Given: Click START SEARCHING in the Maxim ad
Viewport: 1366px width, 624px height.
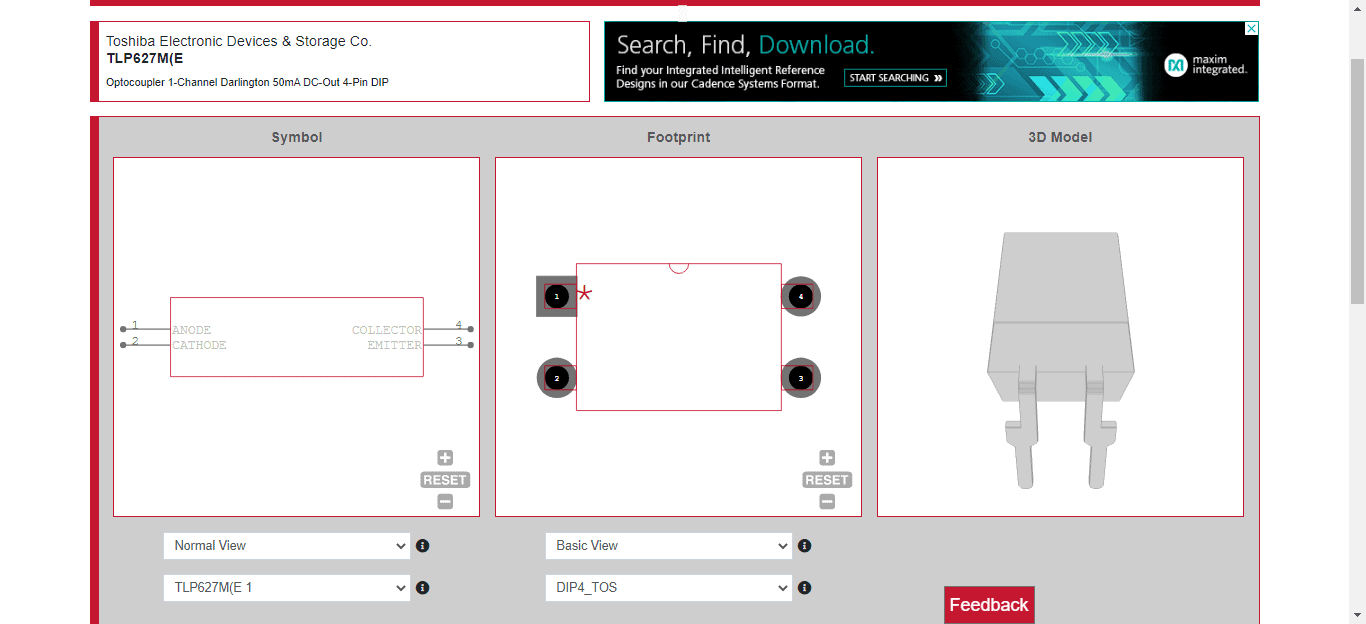Looking at the screenshot, I should 896,78.
